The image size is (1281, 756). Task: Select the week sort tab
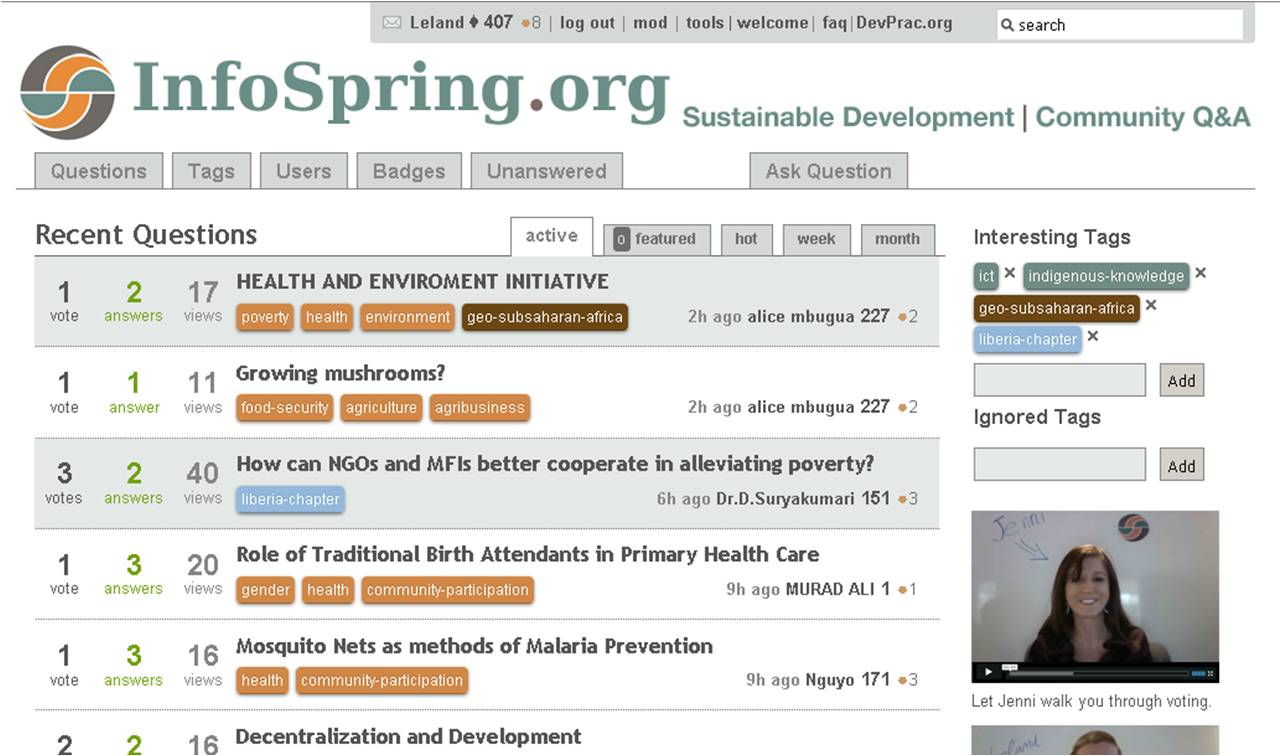[816, 239]
